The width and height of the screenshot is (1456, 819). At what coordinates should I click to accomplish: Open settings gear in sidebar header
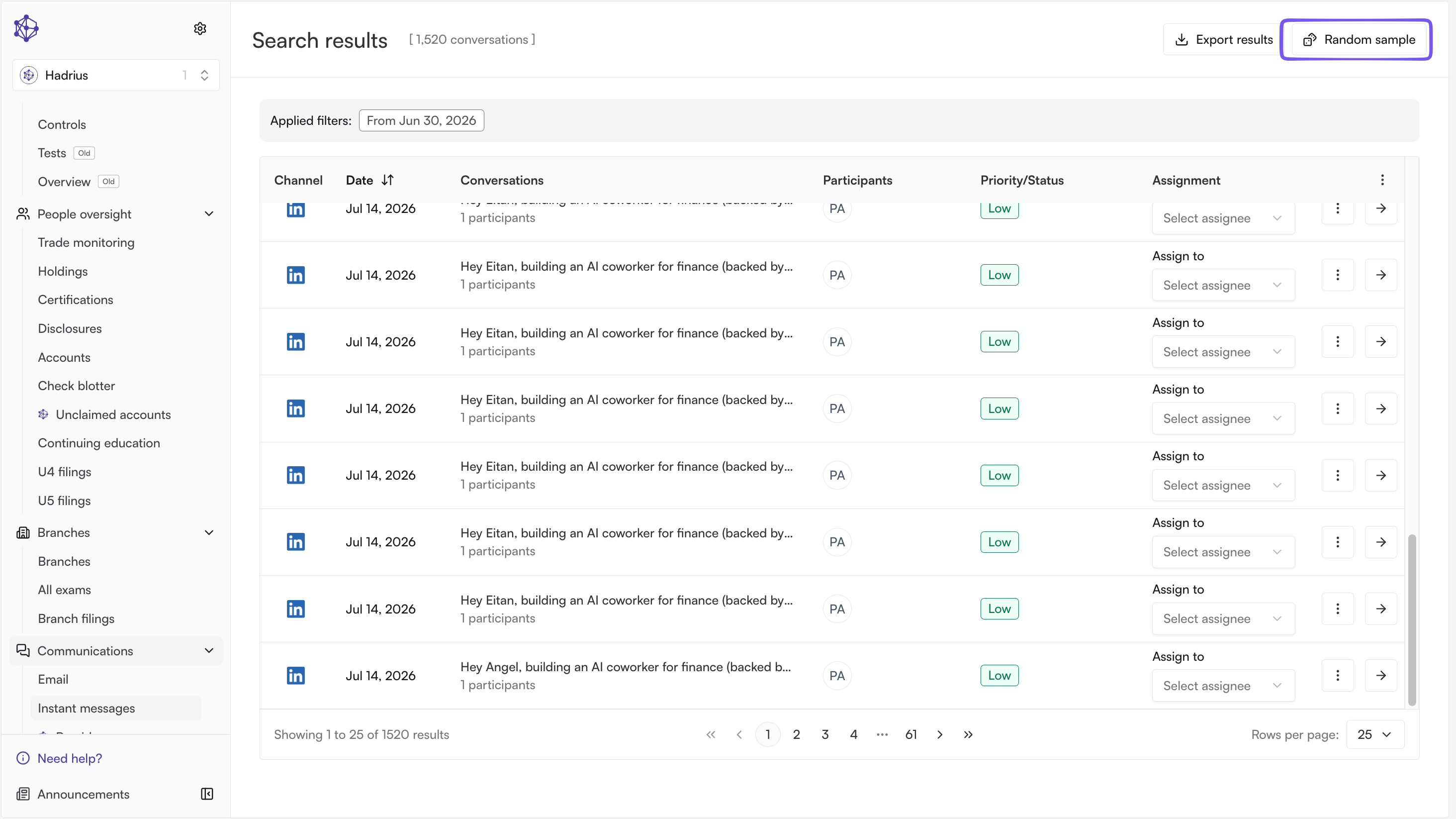[x=200, y=28]
